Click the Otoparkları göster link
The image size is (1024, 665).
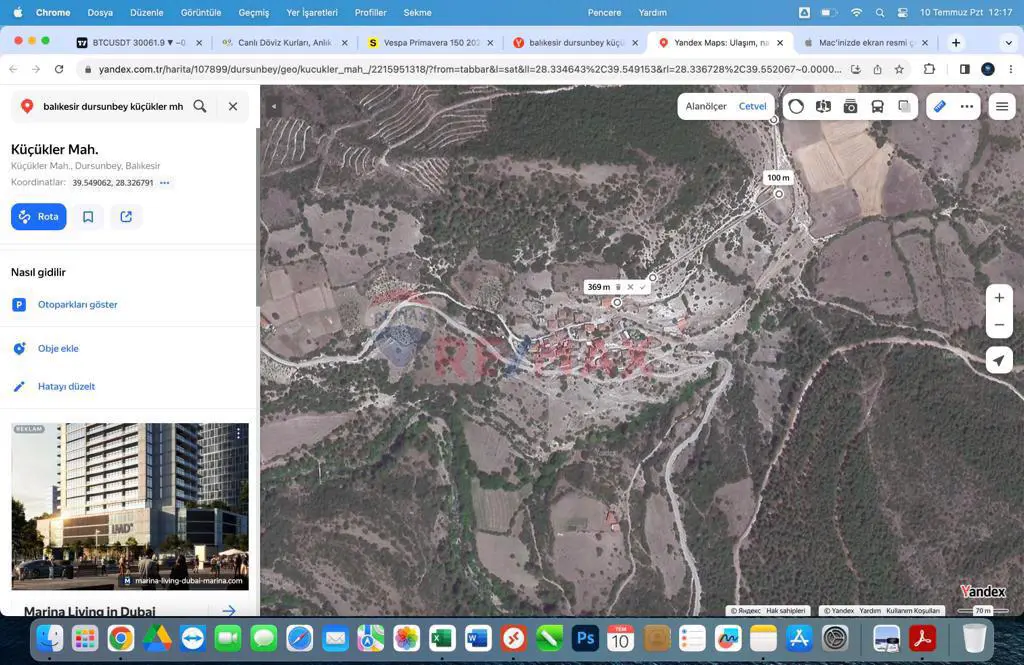pos(78,304)
